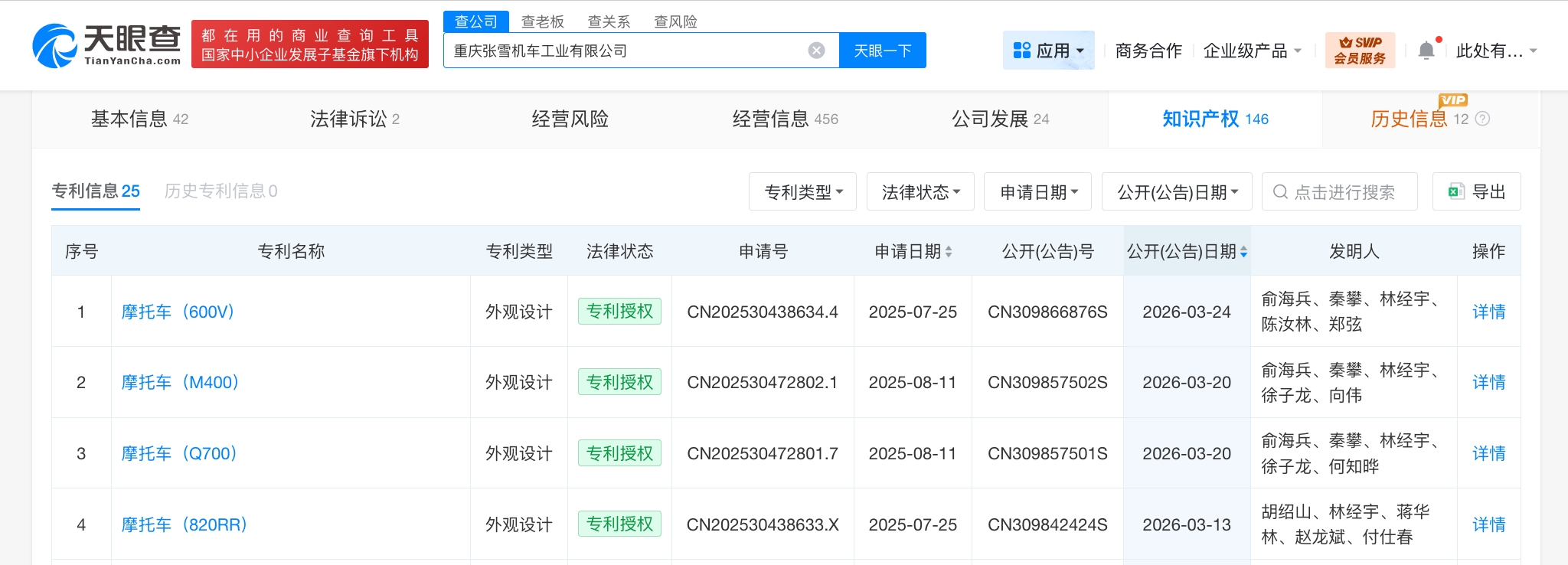Click the Excel icon on 导出 button

click(1455, 191)
